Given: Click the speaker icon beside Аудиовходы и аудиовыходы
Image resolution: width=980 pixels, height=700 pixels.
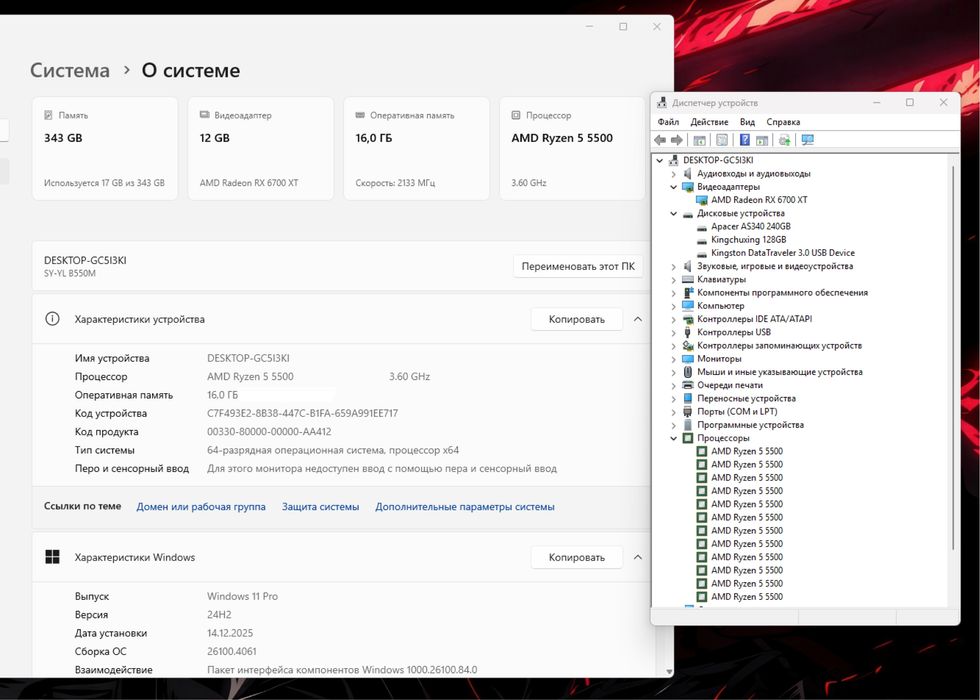Looking at the screenshot, I should tap(688, 174).
